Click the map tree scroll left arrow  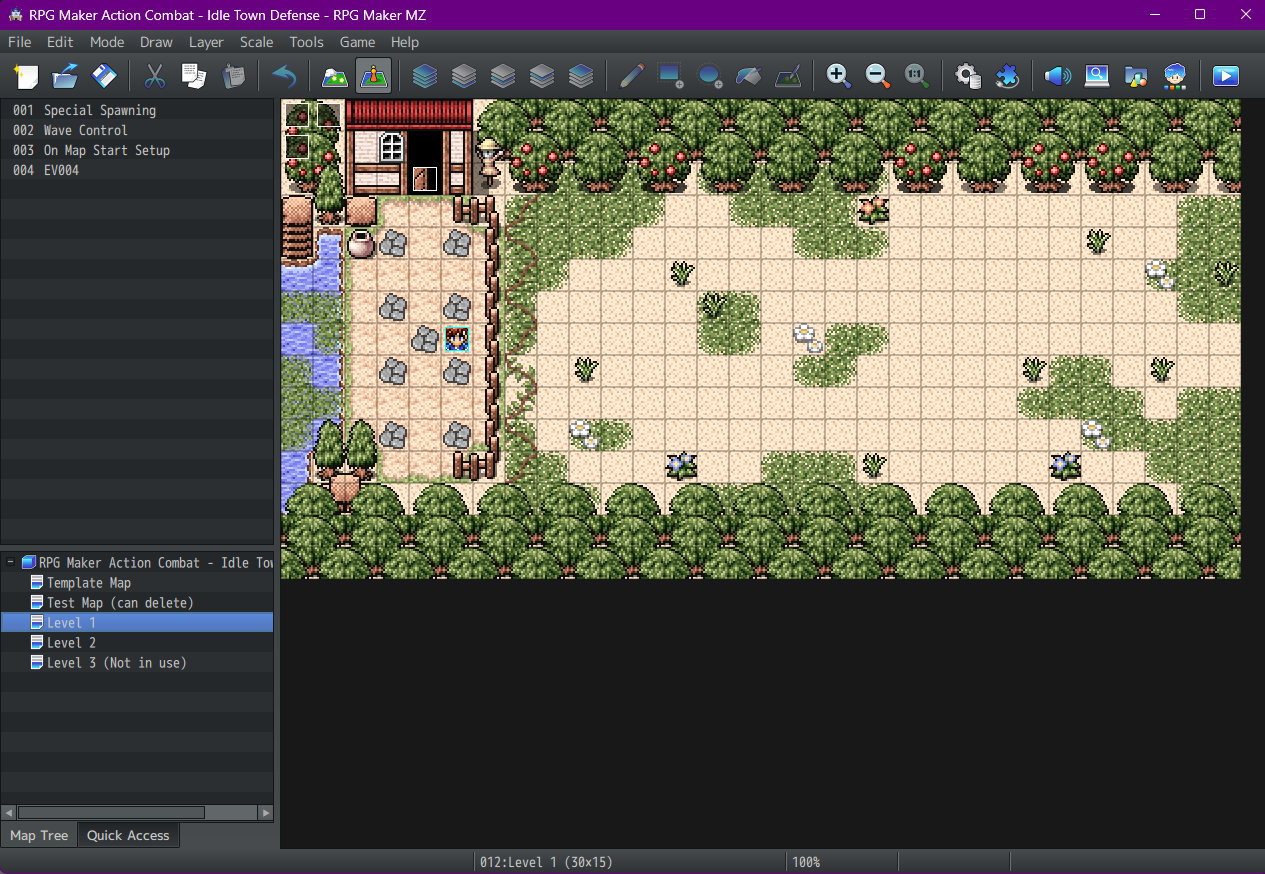coord(9,813)
